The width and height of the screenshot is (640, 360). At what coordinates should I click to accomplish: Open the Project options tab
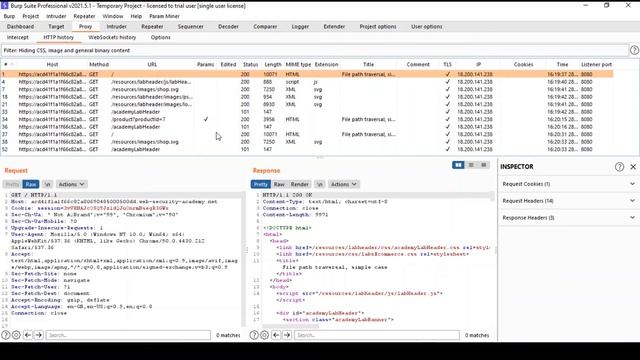[378, 27]
